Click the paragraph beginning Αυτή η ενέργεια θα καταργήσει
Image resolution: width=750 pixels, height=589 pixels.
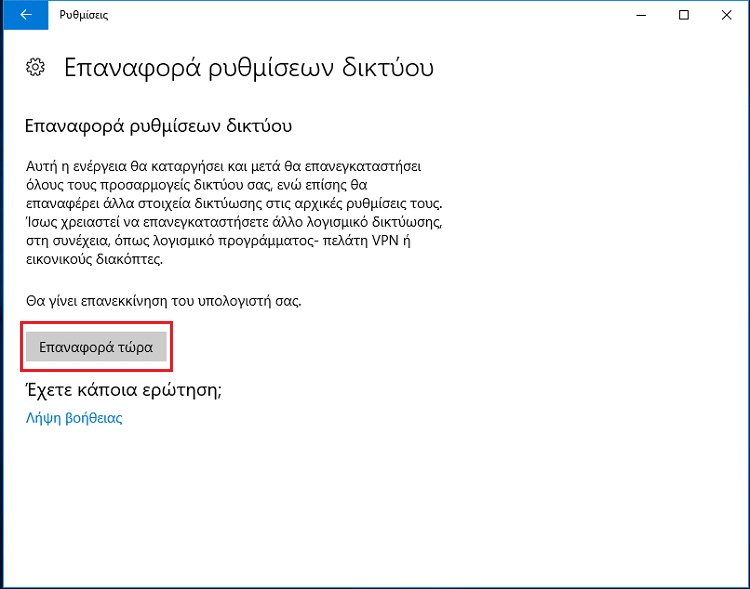pyautogui.click(x=234, y=213)
